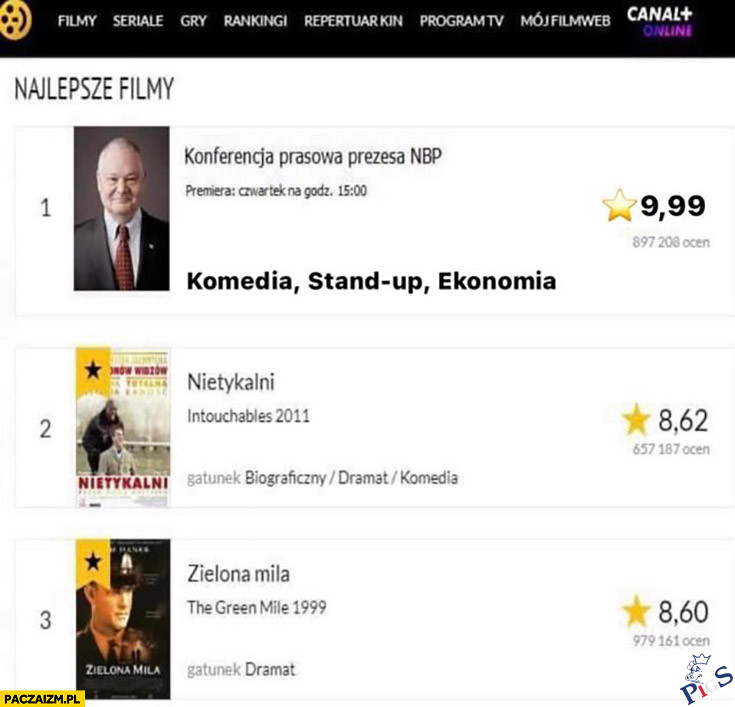The width and height of the screenshot is (735, 707).
Task: Go to the Gry section
Action: click(193, 21)
